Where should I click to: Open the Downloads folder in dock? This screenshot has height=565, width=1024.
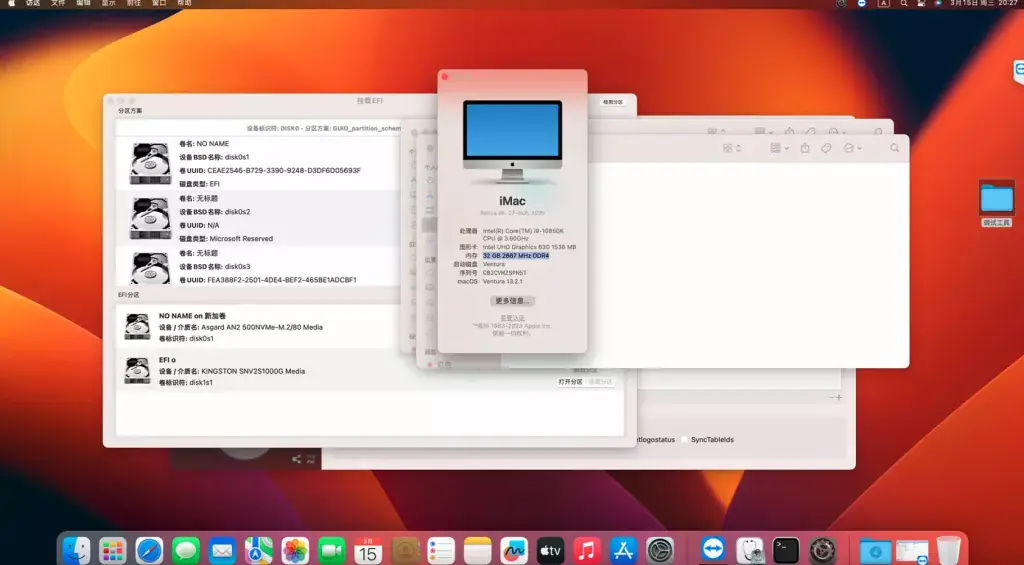pos(875,551)
